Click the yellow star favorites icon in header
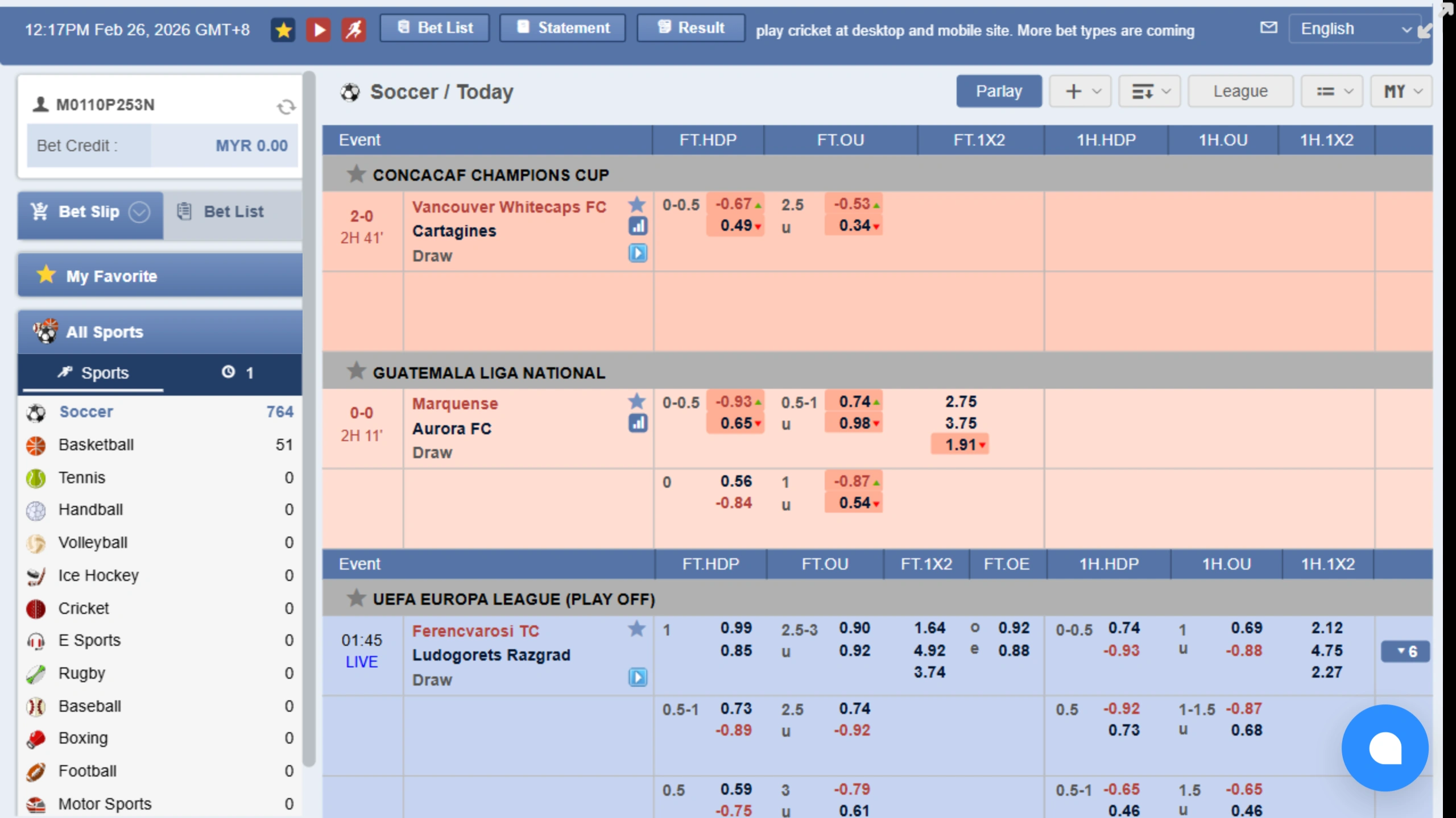The image size is (1456, 818). coord(283,30)
